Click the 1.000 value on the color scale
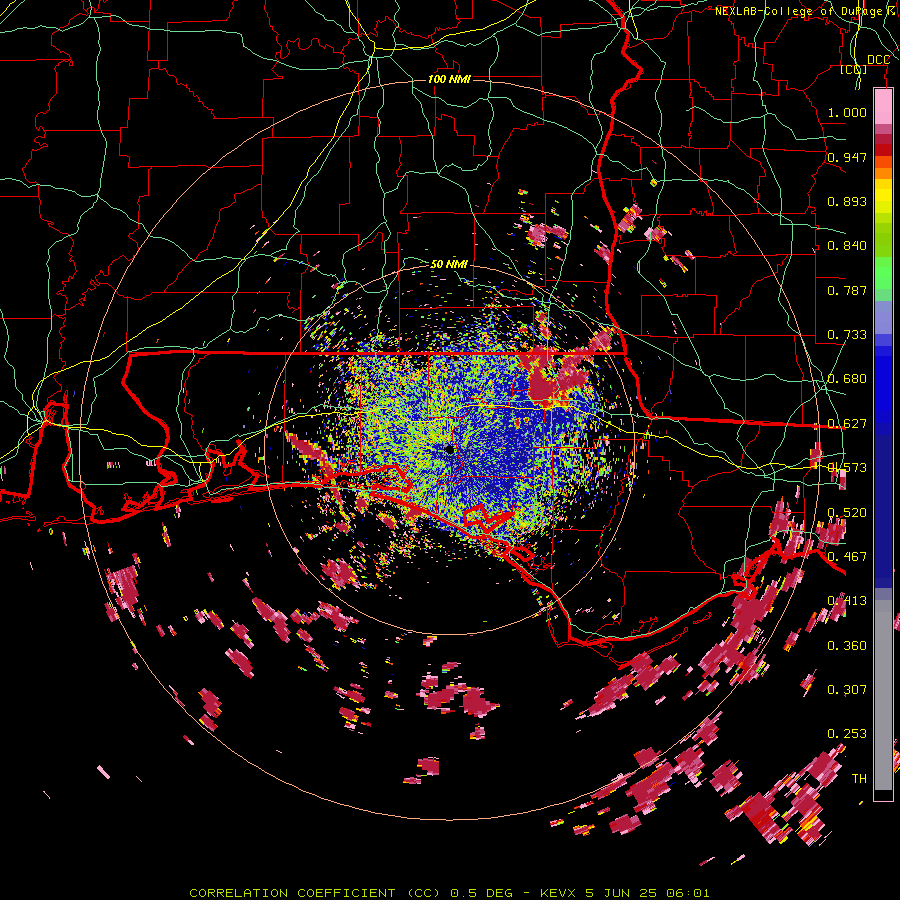Screen dimensions: 900x900 pos(847,112)
